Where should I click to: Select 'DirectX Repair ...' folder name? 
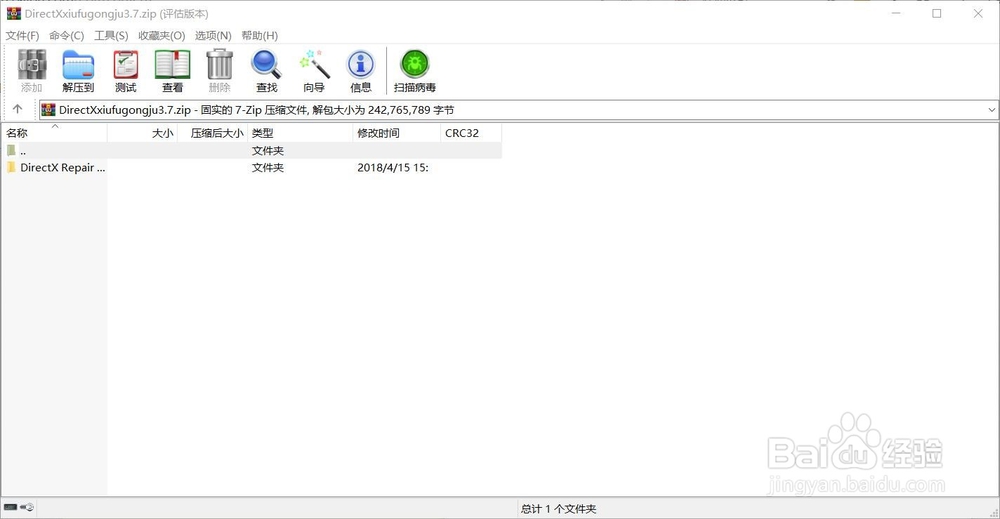point(62,168)
